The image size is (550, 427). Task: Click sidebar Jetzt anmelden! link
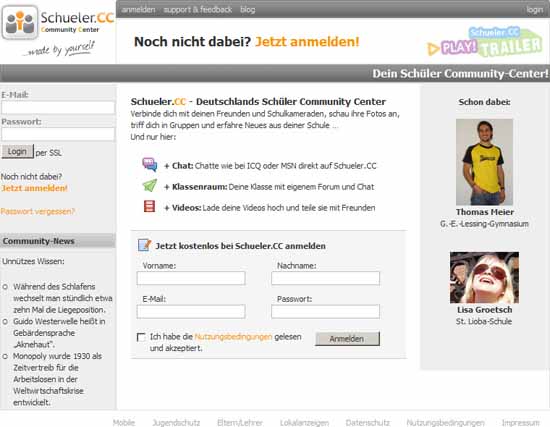coord(34,188)
